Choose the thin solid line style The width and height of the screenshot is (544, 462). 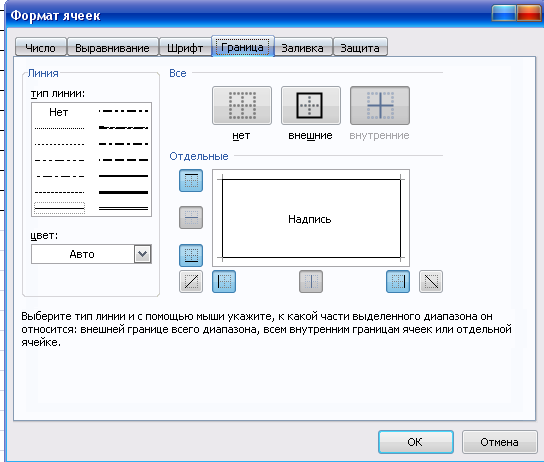[x=59, y=208]
